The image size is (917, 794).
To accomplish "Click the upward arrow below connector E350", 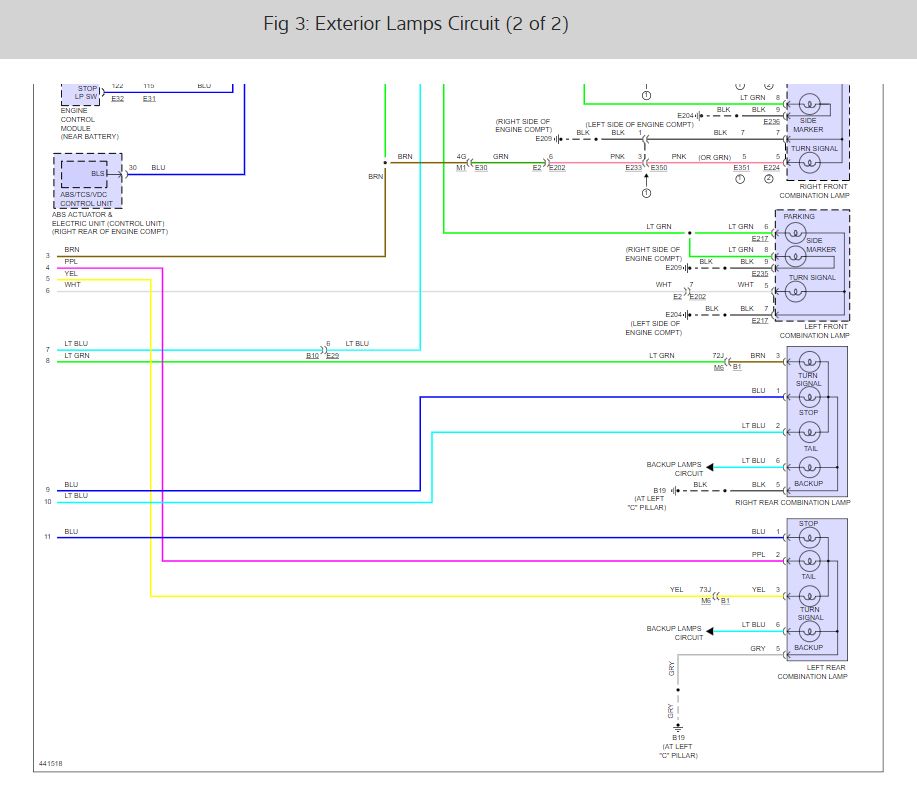I will click(x=646, y=179).
